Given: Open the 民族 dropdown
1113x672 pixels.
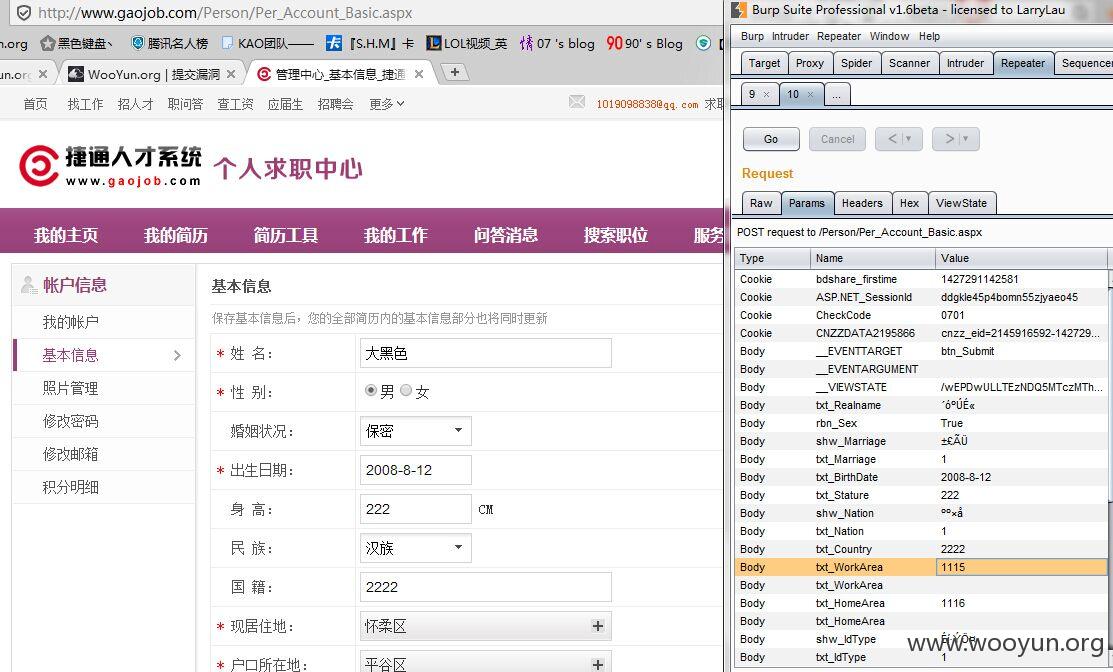Looking at the screenshot, I should (415, 548).
